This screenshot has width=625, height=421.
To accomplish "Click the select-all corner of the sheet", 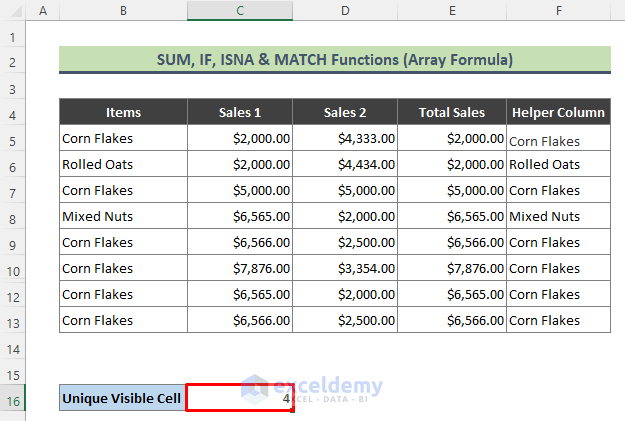I will click(12, 11).
